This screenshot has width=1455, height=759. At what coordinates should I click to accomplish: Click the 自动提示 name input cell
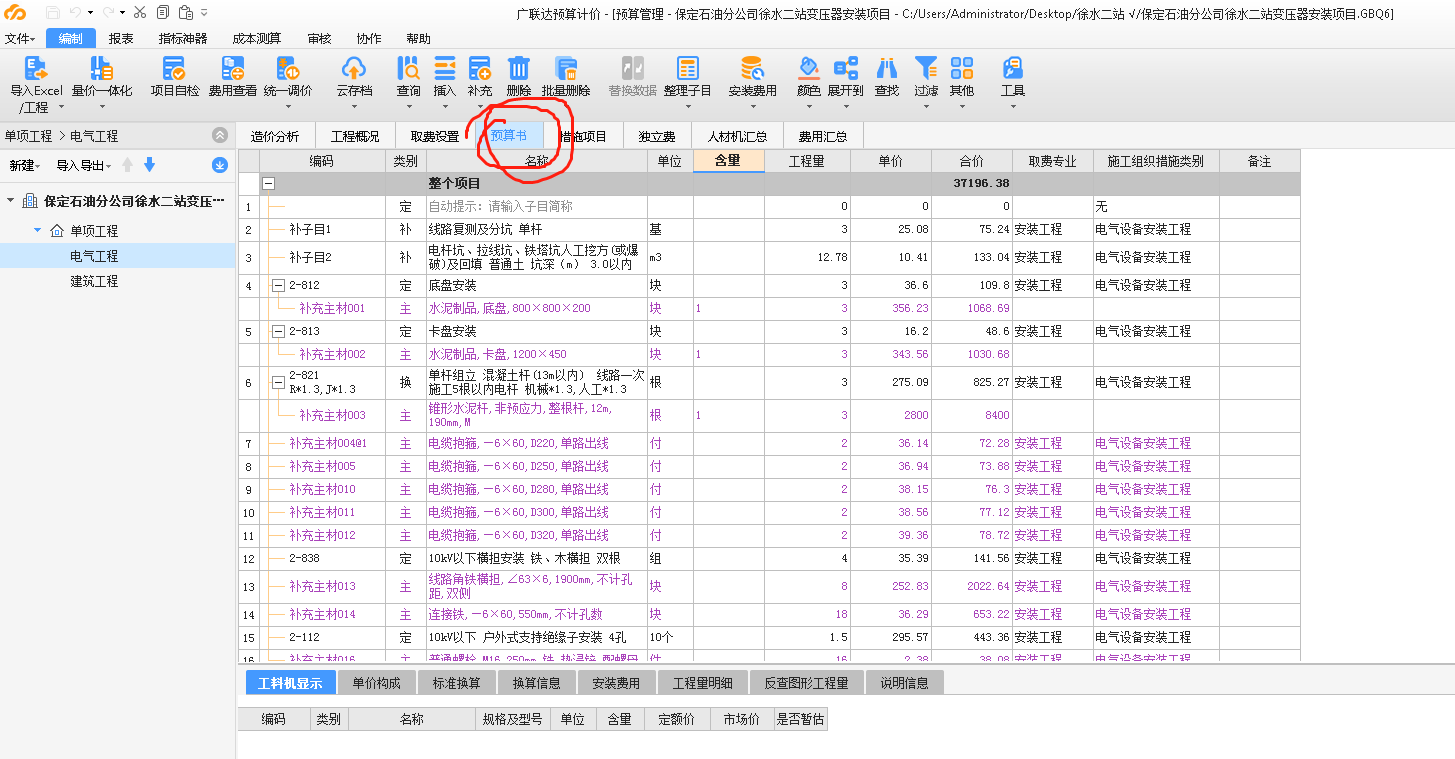536,206
